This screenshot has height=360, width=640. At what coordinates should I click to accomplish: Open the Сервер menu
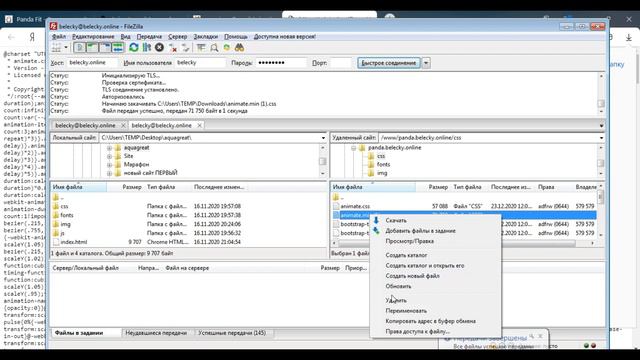[x=178, y=37]
